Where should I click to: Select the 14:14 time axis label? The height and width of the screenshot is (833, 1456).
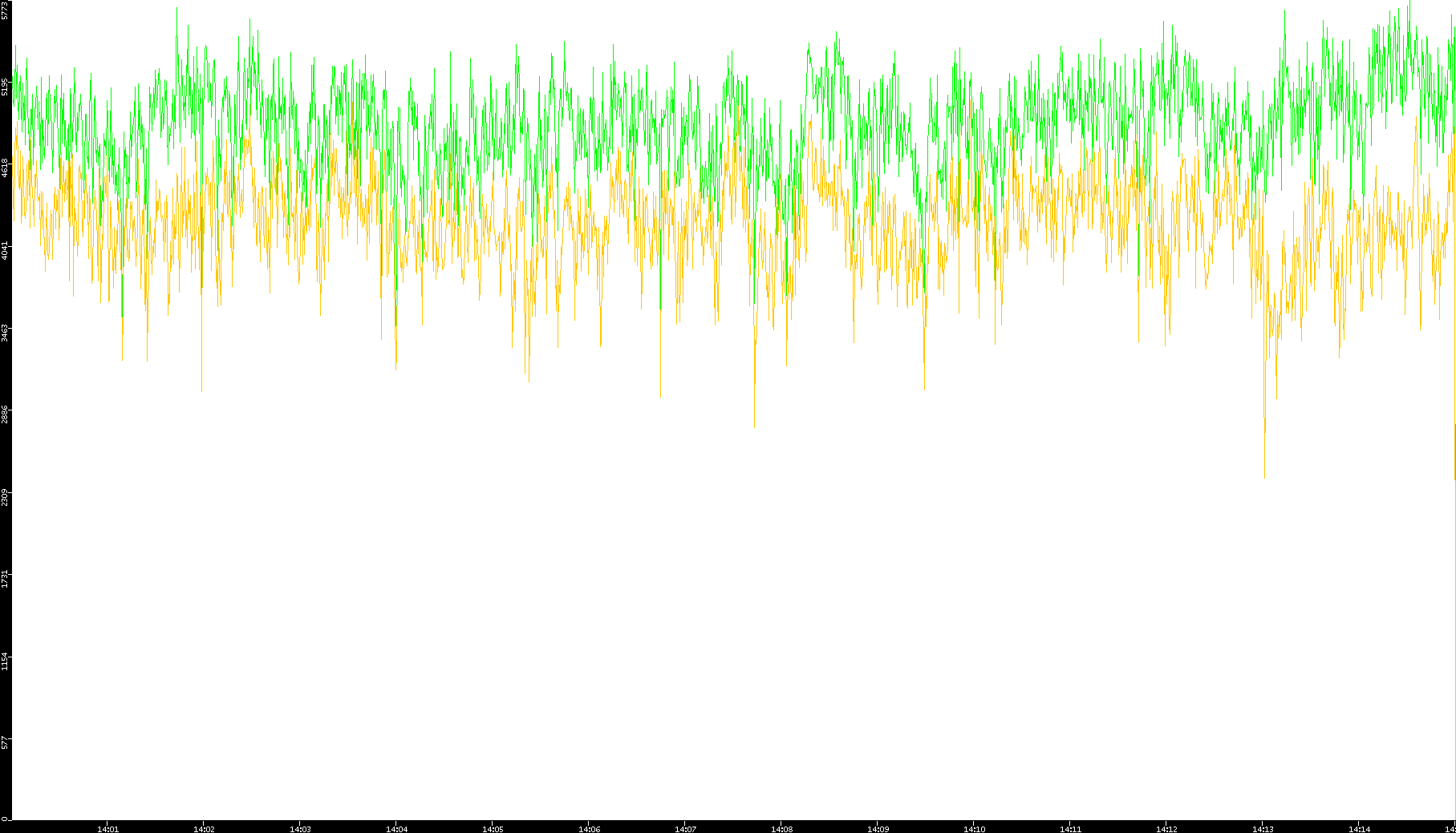(1359, 829)
